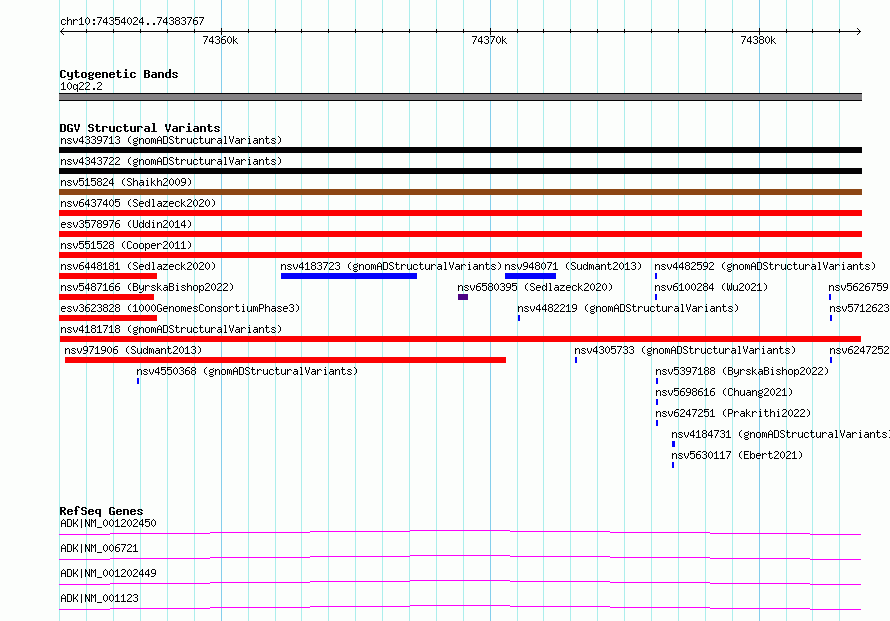Click the red bar under nsv4181718
Image resolution: width=890 pixels, height=621 pixels.
pos(460,339)
